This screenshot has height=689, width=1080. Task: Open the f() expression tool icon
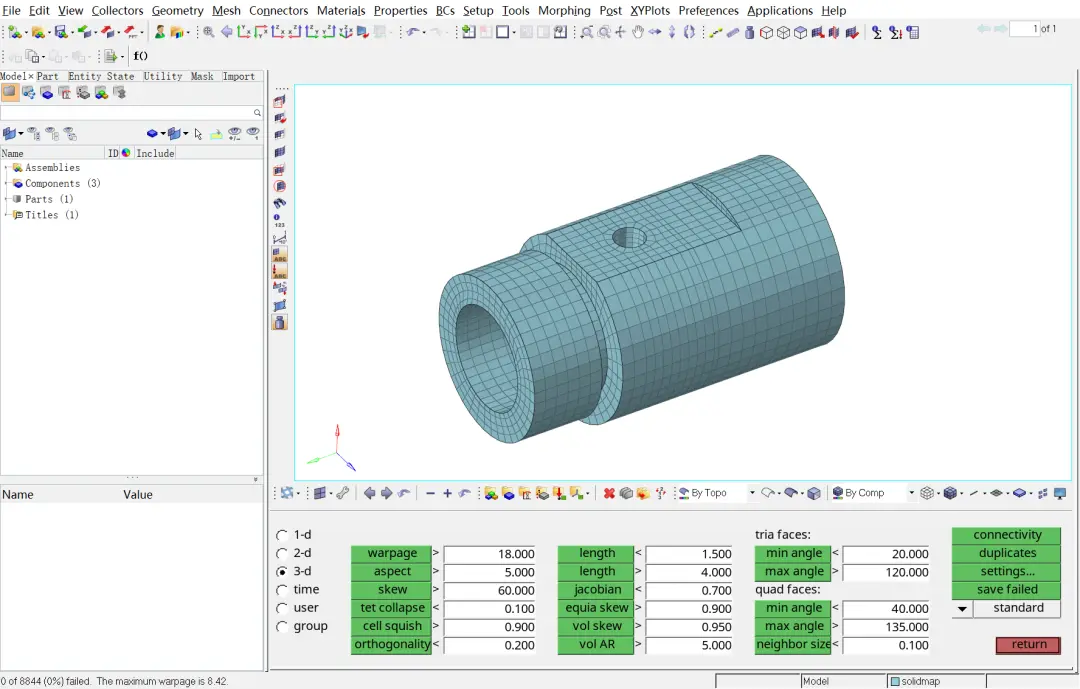pos(141,56)
